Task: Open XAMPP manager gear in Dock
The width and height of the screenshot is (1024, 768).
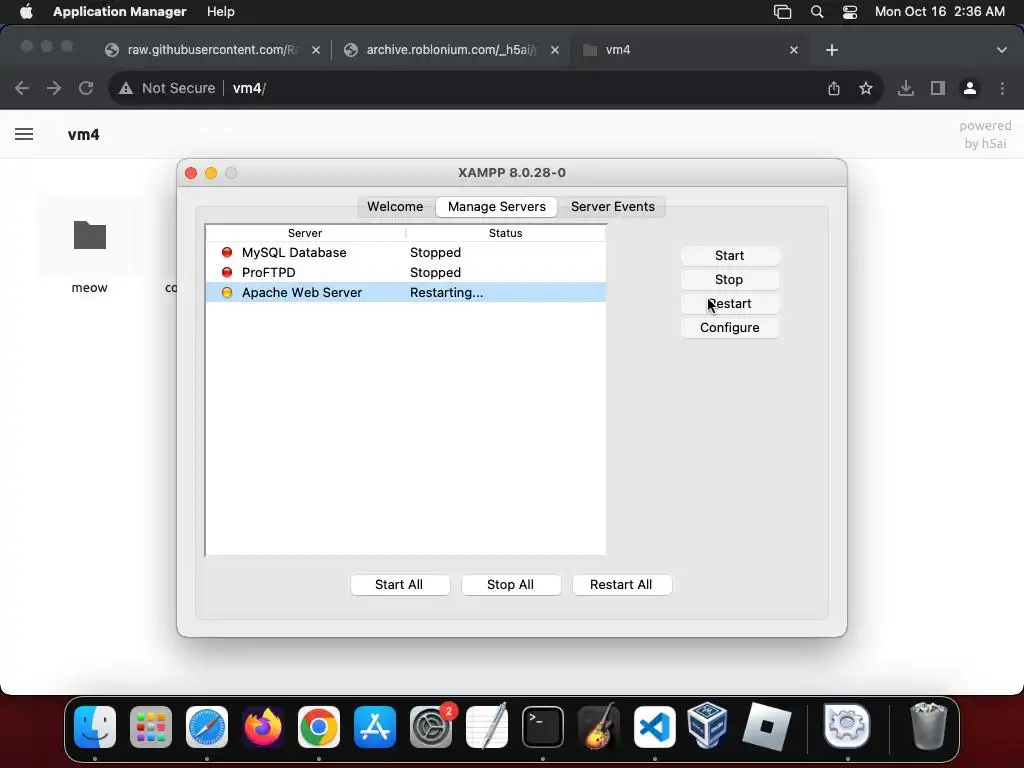Action: tap(847, 726)
